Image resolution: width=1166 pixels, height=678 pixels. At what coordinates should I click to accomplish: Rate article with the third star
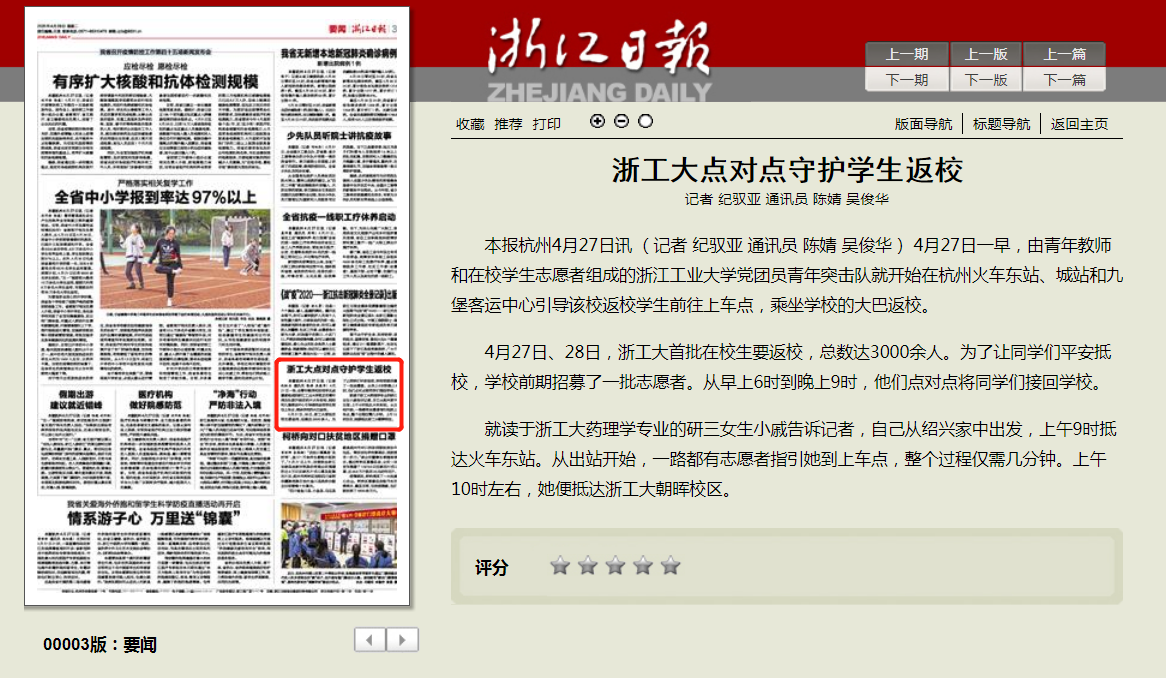(615, 566)
